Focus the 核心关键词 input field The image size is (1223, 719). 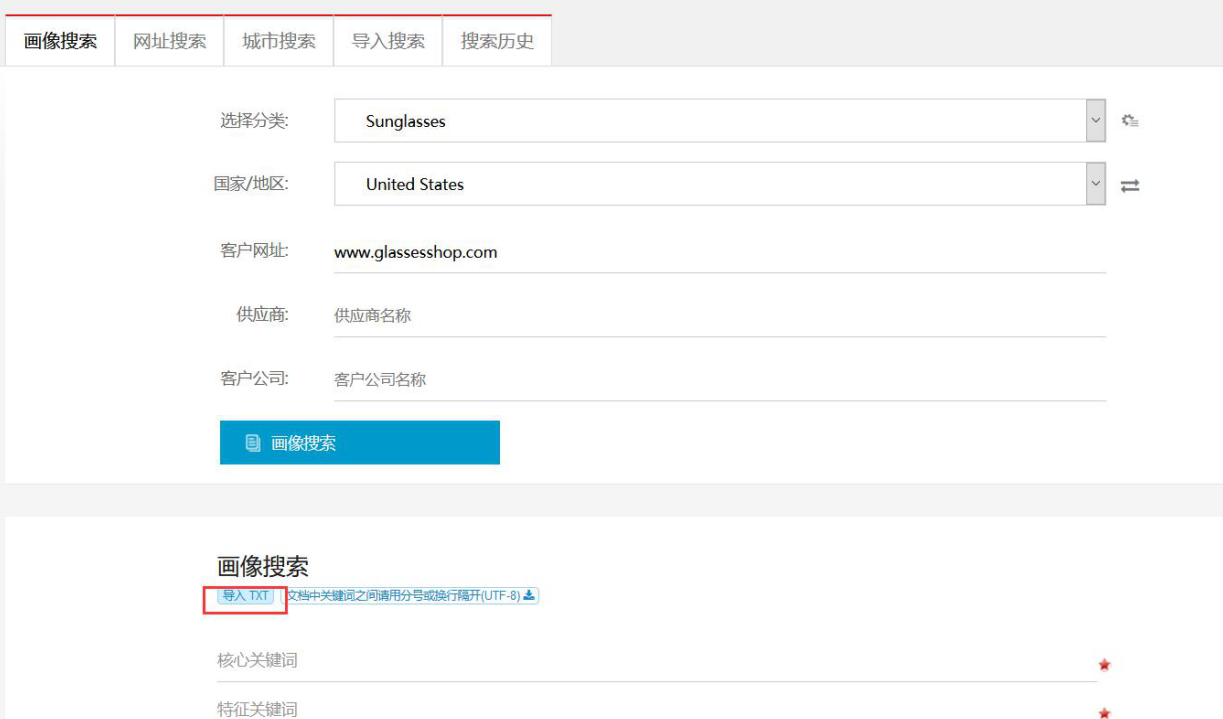point(650,661)
